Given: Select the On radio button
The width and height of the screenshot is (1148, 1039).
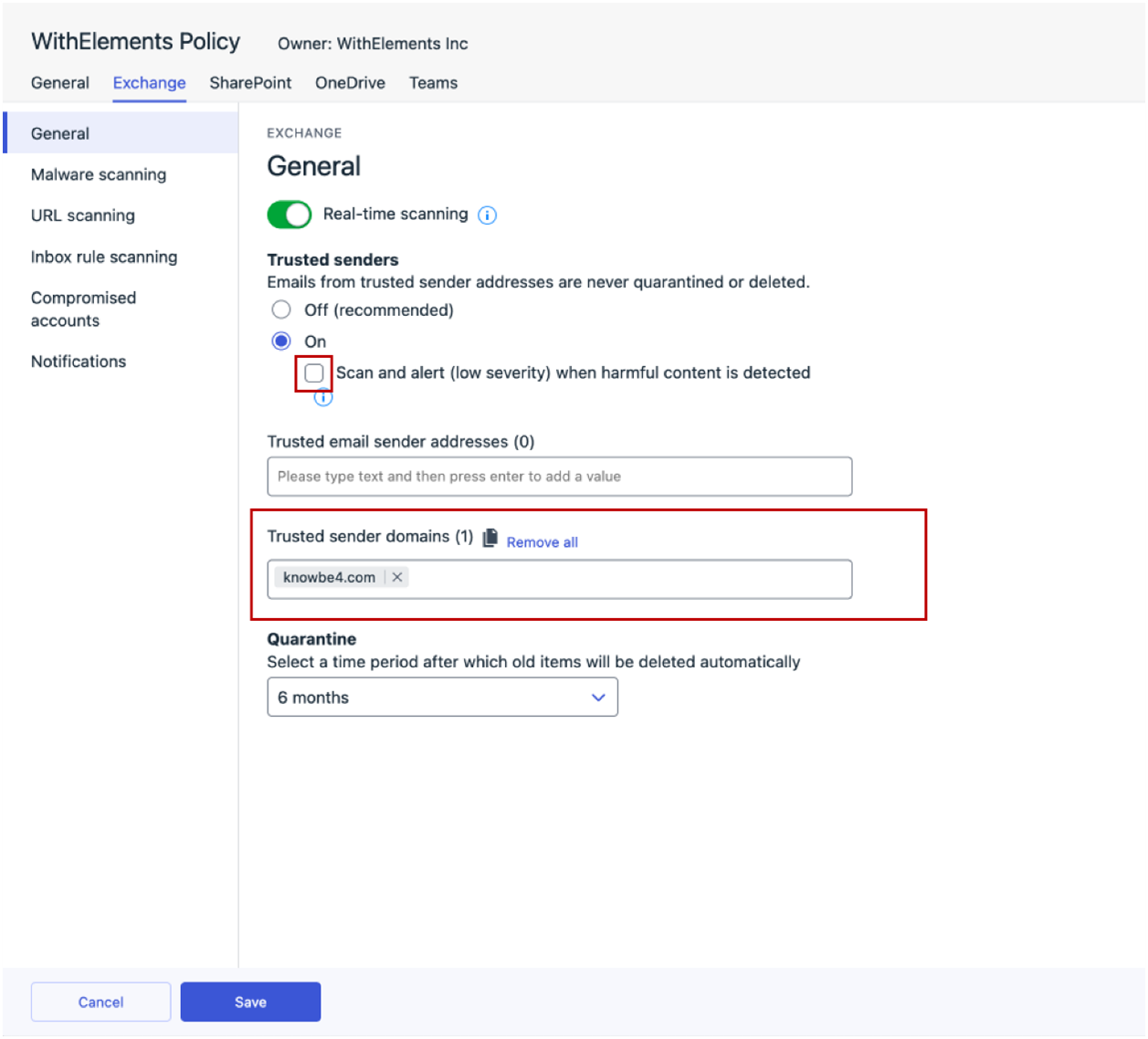Looking at the screenshot, I should (281, 341).
